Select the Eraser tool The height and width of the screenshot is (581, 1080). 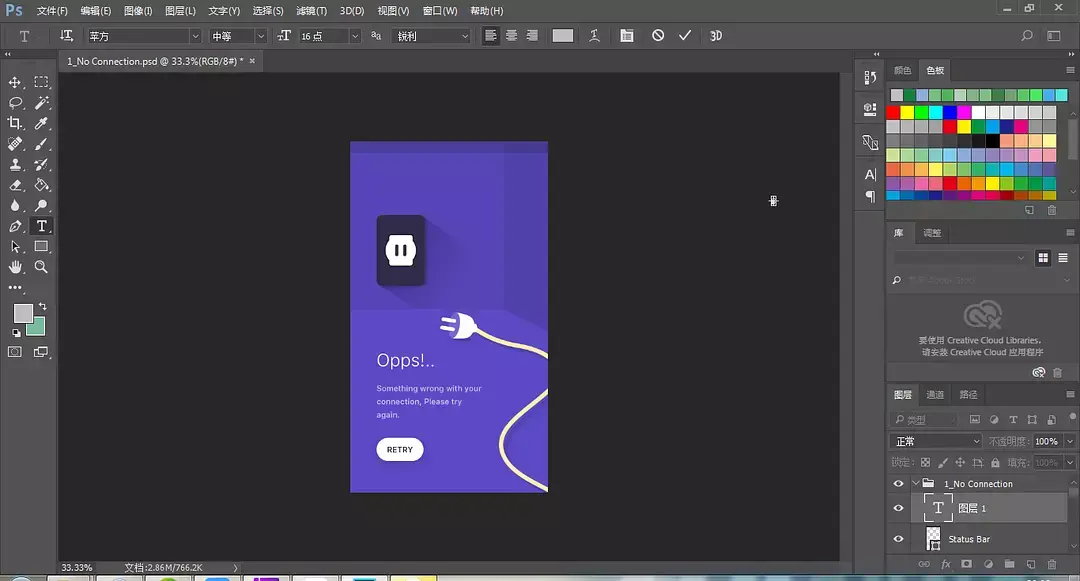coord(15,185)
